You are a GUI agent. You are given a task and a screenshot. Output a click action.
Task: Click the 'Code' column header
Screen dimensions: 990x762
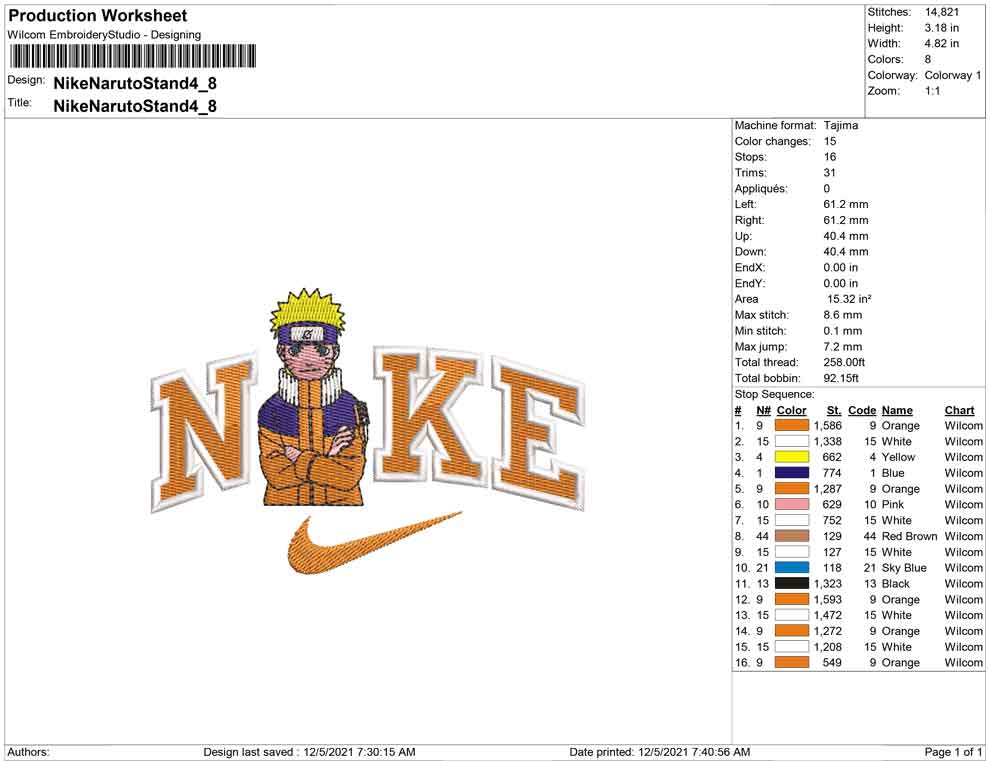pyautogui.click(x=862, y=410)
